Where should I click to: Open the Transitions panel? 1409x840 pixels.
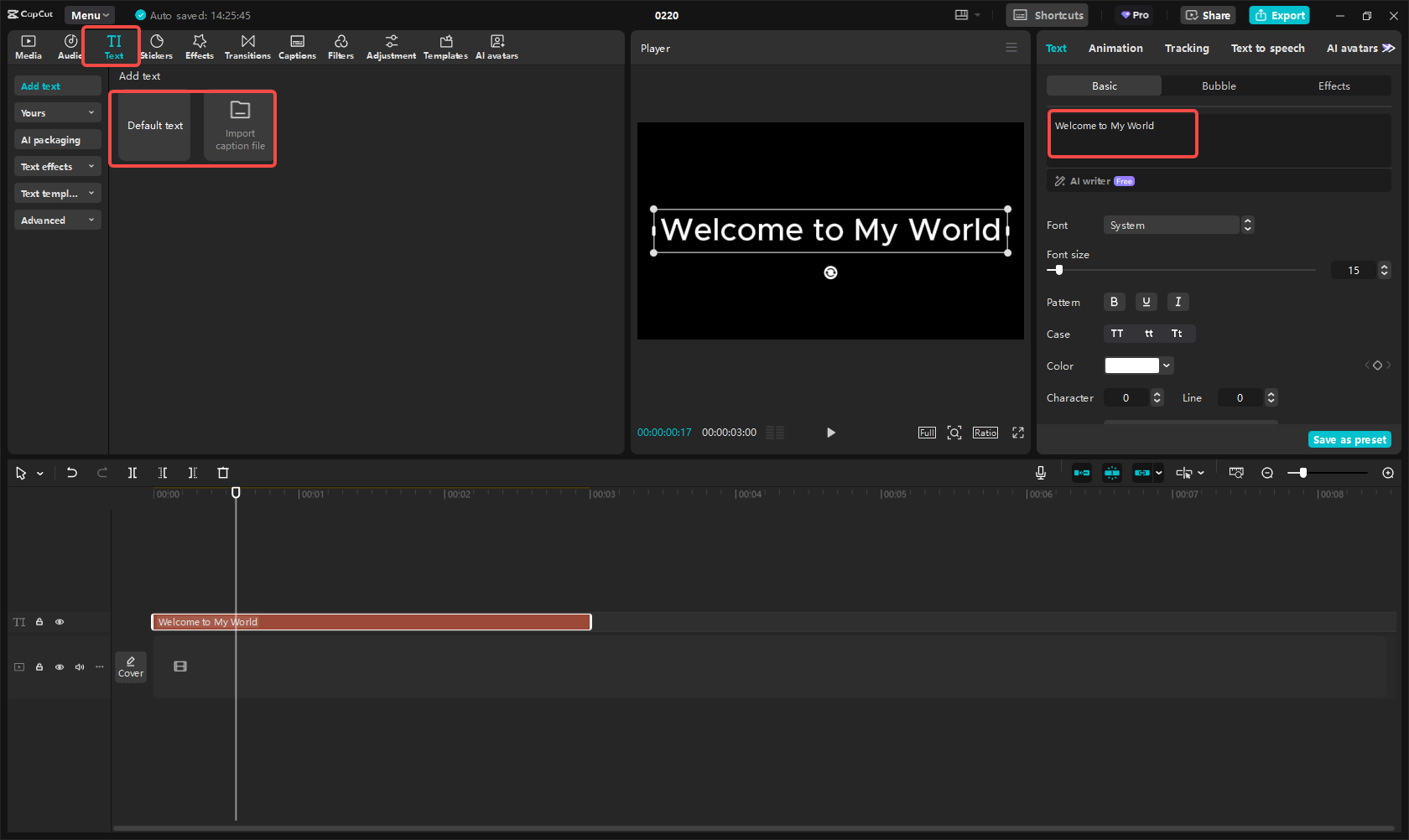pos(247,47)
